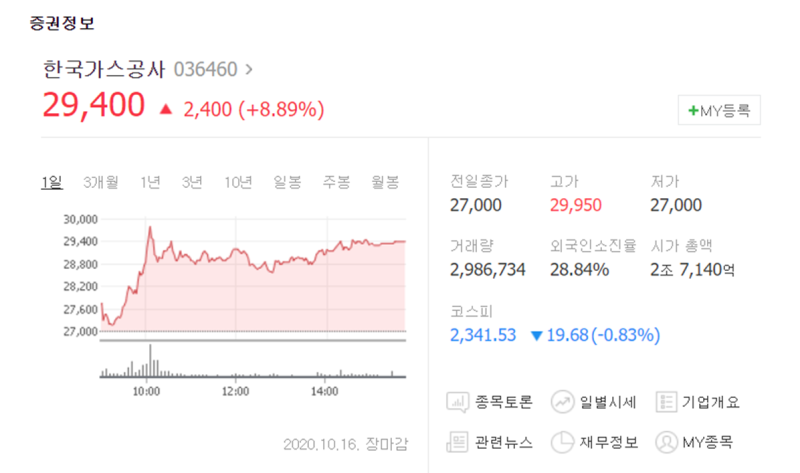Show the 3년 chart period
Screen dimensions: 800x473
192,182
